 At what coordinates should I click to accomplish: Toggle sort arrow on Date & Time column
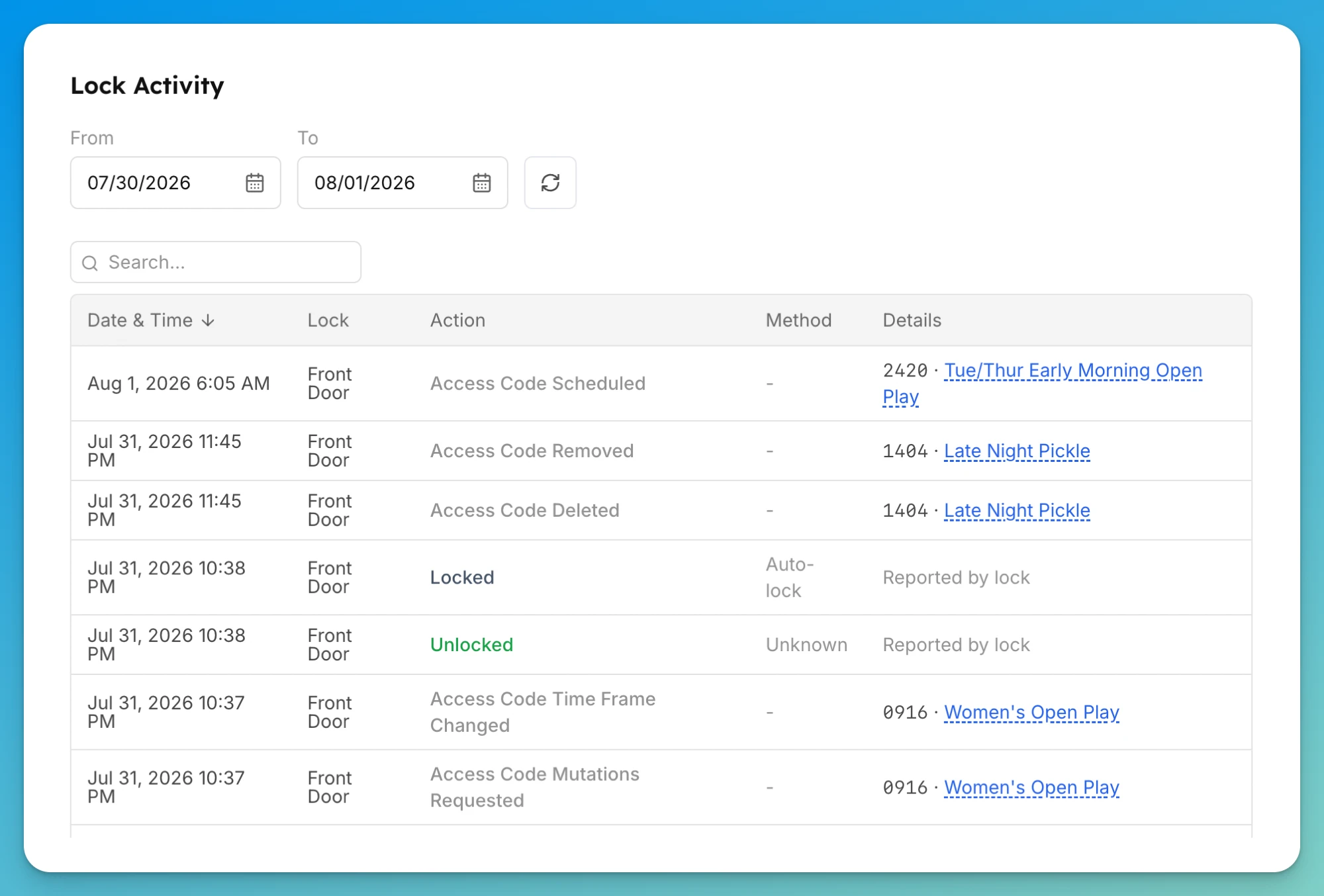[209, 320]
